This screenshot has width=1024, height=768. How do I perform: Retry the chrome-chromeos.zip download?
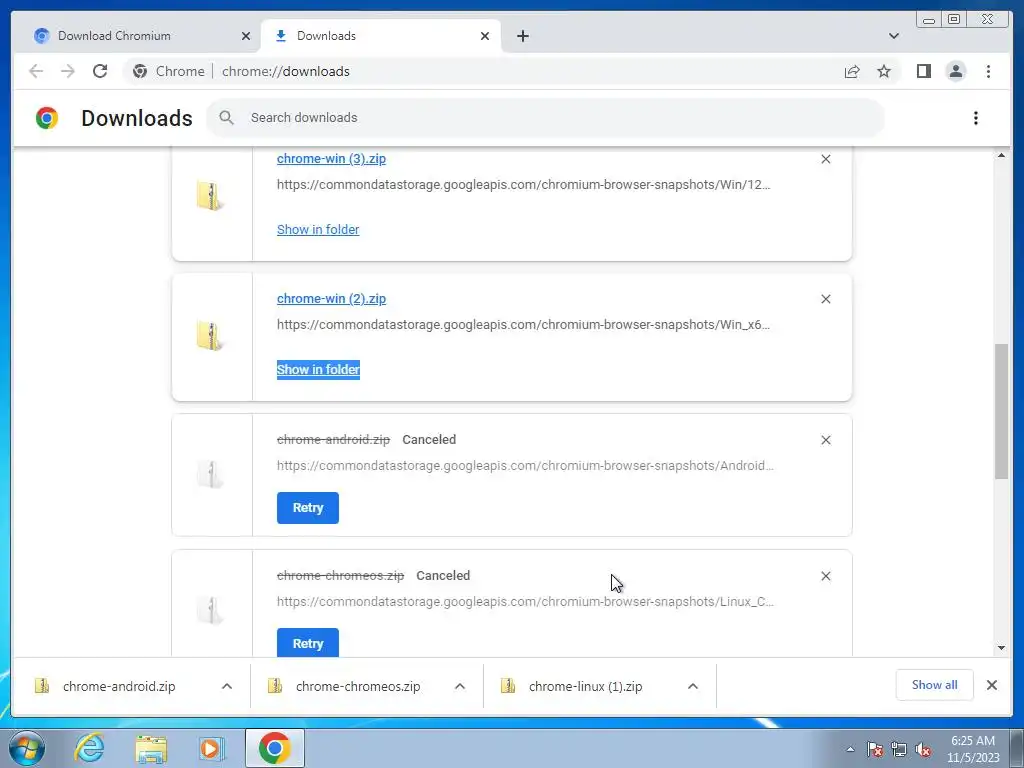pyautogui.click(x=308, y=643)
